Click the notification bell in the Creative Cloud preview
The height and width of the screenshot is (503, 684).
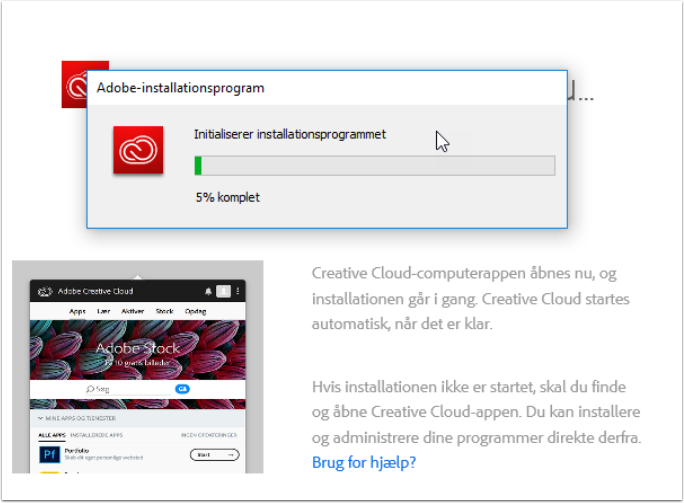(x=208, y=291)
